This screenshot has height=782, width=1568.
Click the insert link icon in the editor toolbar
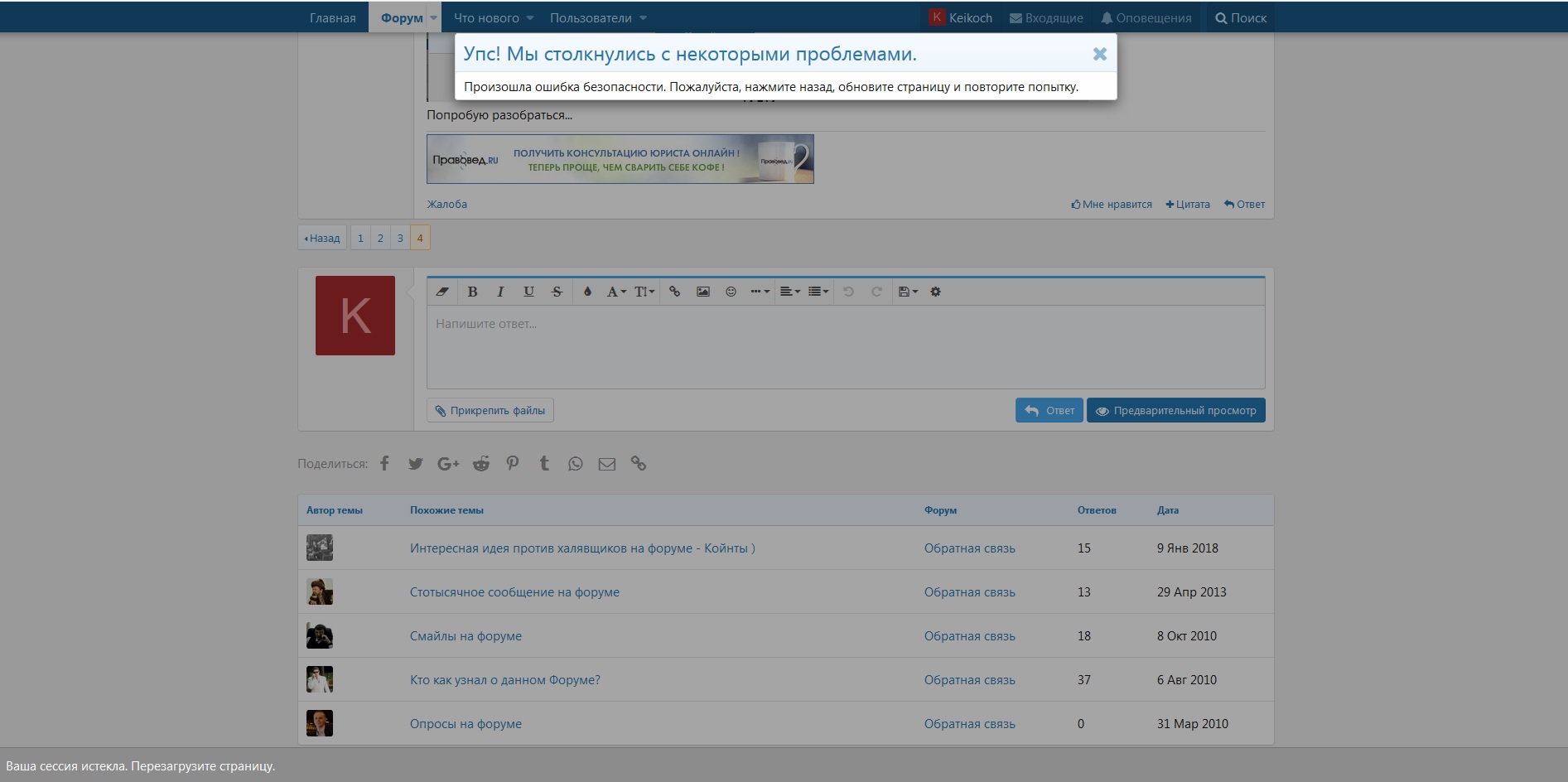(x=674, y=292)
